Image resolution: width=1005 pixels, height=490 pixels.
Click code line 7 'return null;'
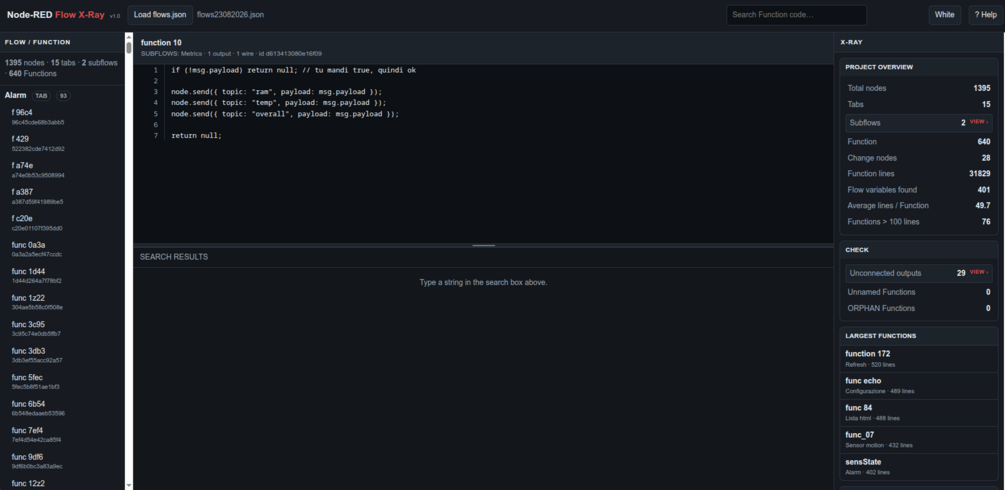(196, 135)
